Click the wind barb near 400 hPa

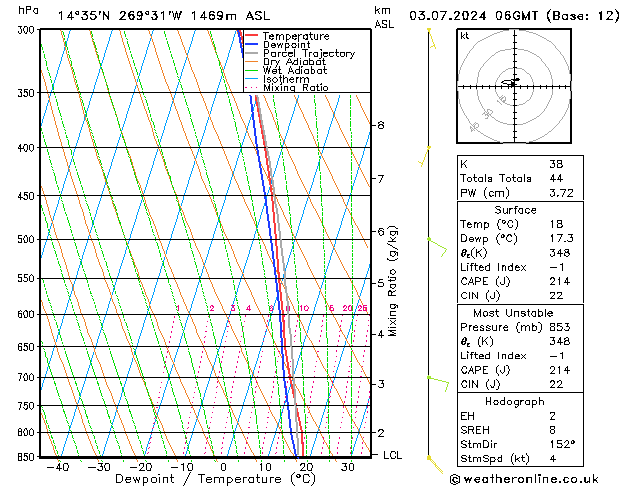click(425, 156)
